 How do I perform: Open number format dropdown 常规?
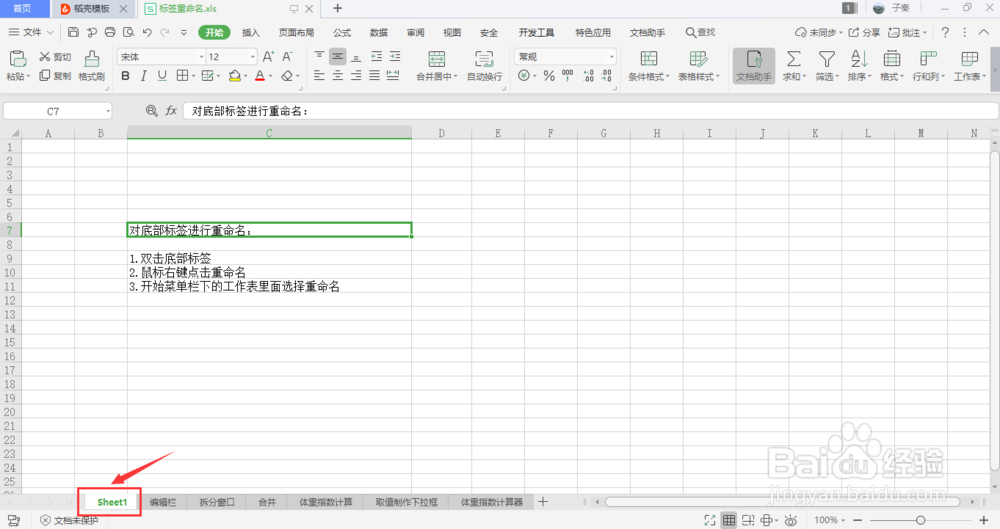[611, 57]
